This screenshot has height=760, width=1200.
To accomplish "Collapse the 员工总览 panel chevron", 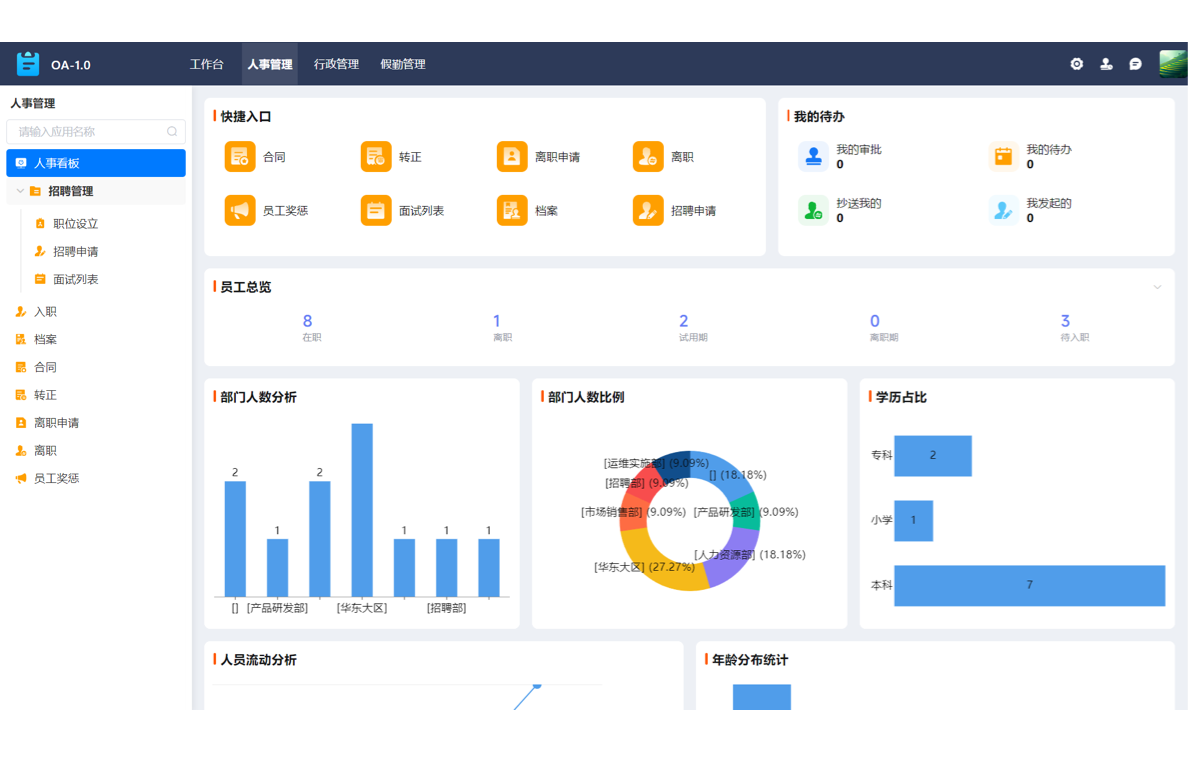I will coord(1157,287).
